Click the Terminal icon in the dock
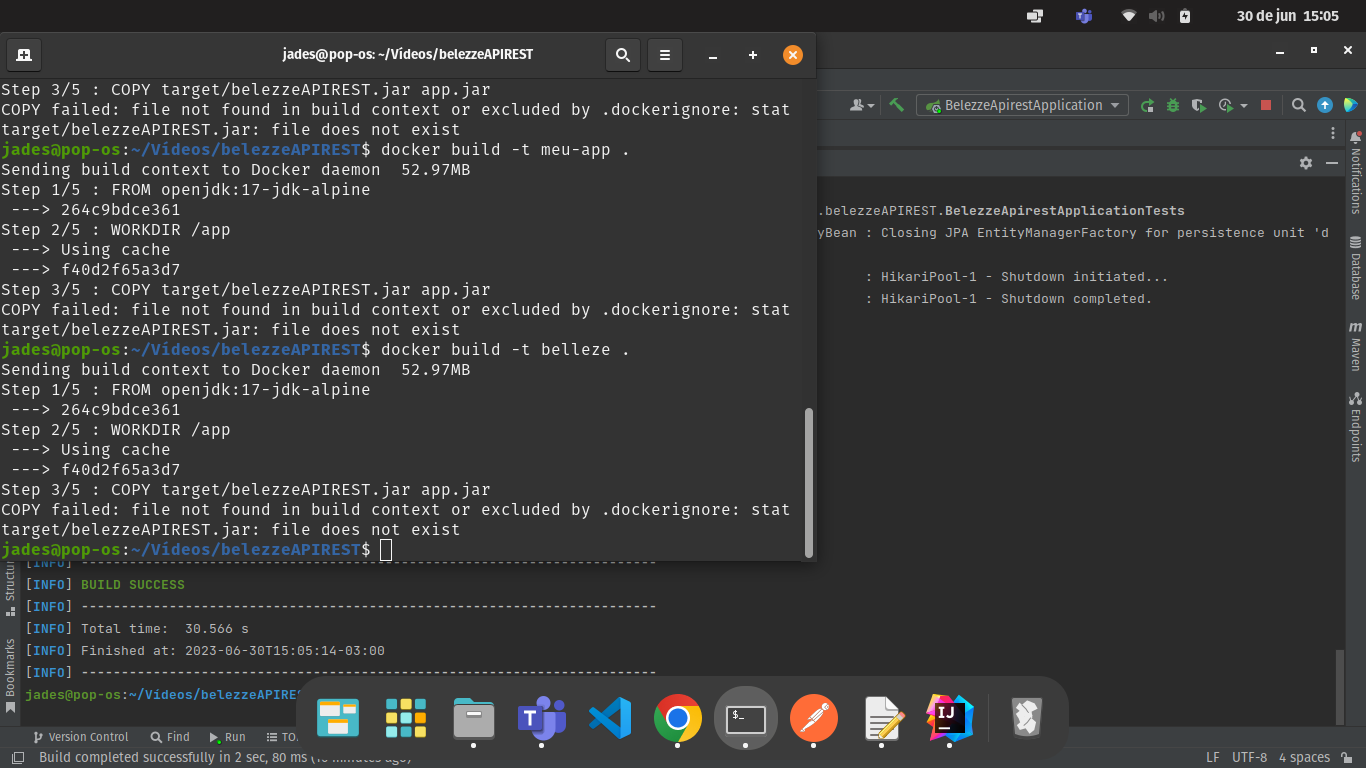 (746, 718)
